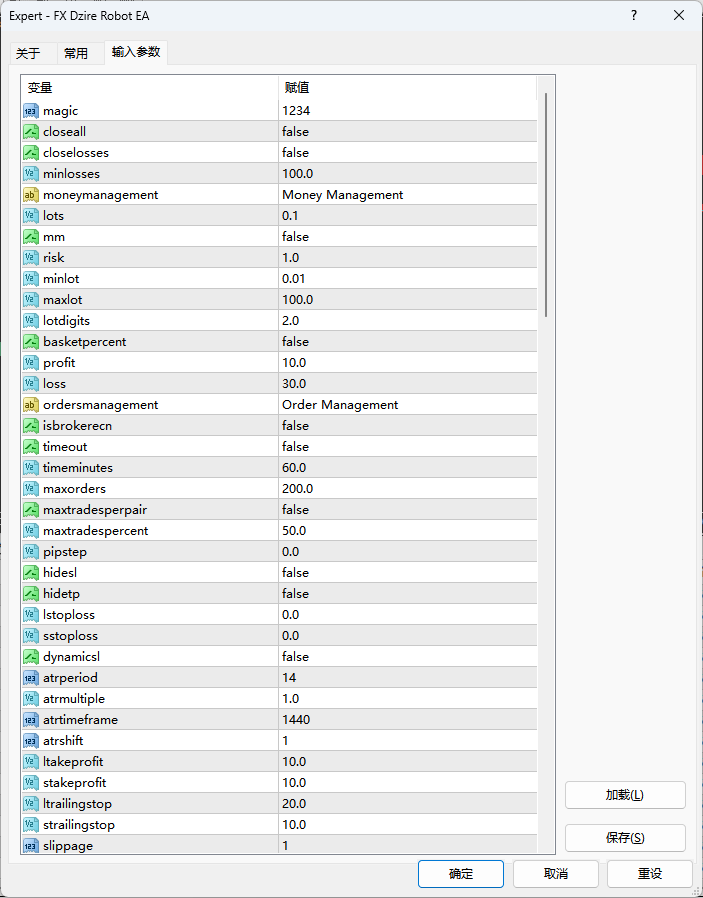Select the atrtimeframe value 1440
This screenshot has height=898, width=703.
click(296, 720)
